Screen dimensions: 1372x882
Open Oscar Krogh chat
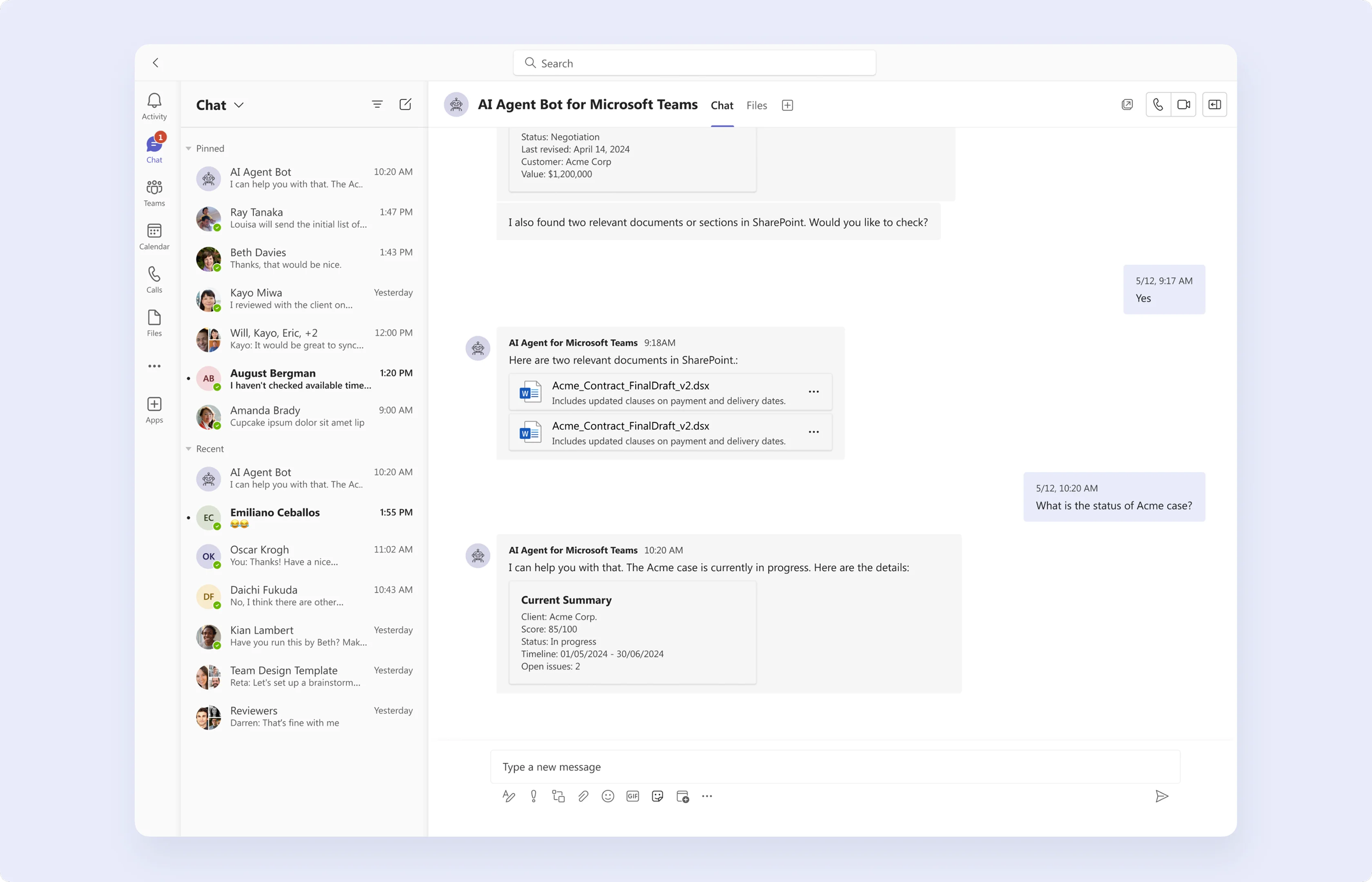coord(304,556)
